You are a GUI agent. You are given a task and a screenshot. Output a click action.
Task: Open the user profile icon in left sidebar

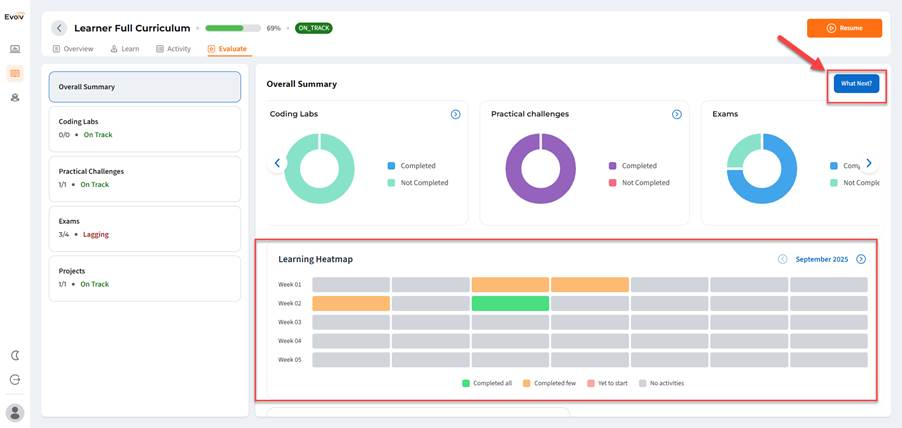click(15, 98)
